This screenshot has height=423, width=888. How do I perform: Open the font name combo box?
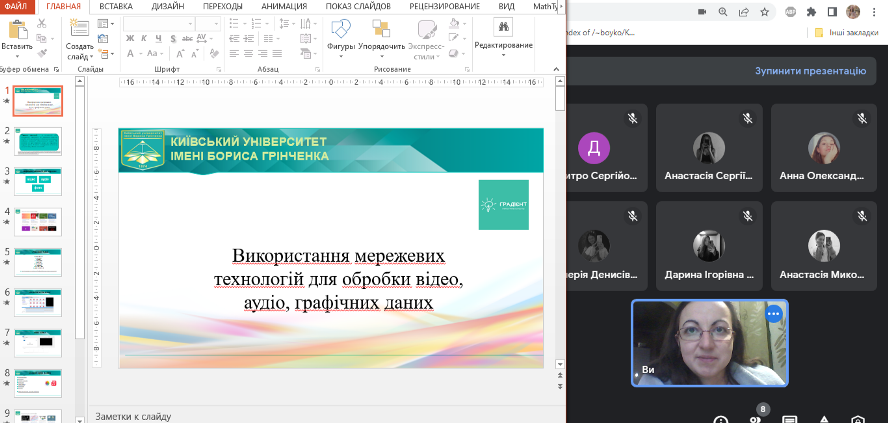point(158,22)
